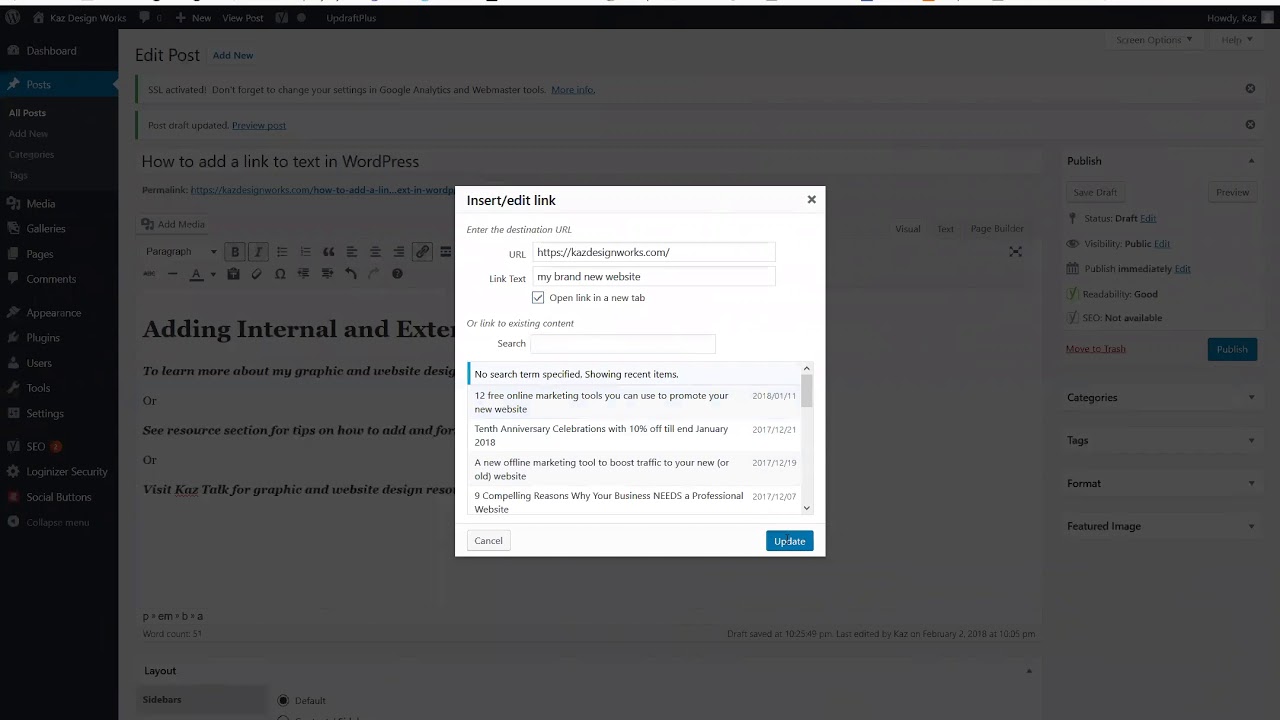Click Save Draft button

[1095, 192]
